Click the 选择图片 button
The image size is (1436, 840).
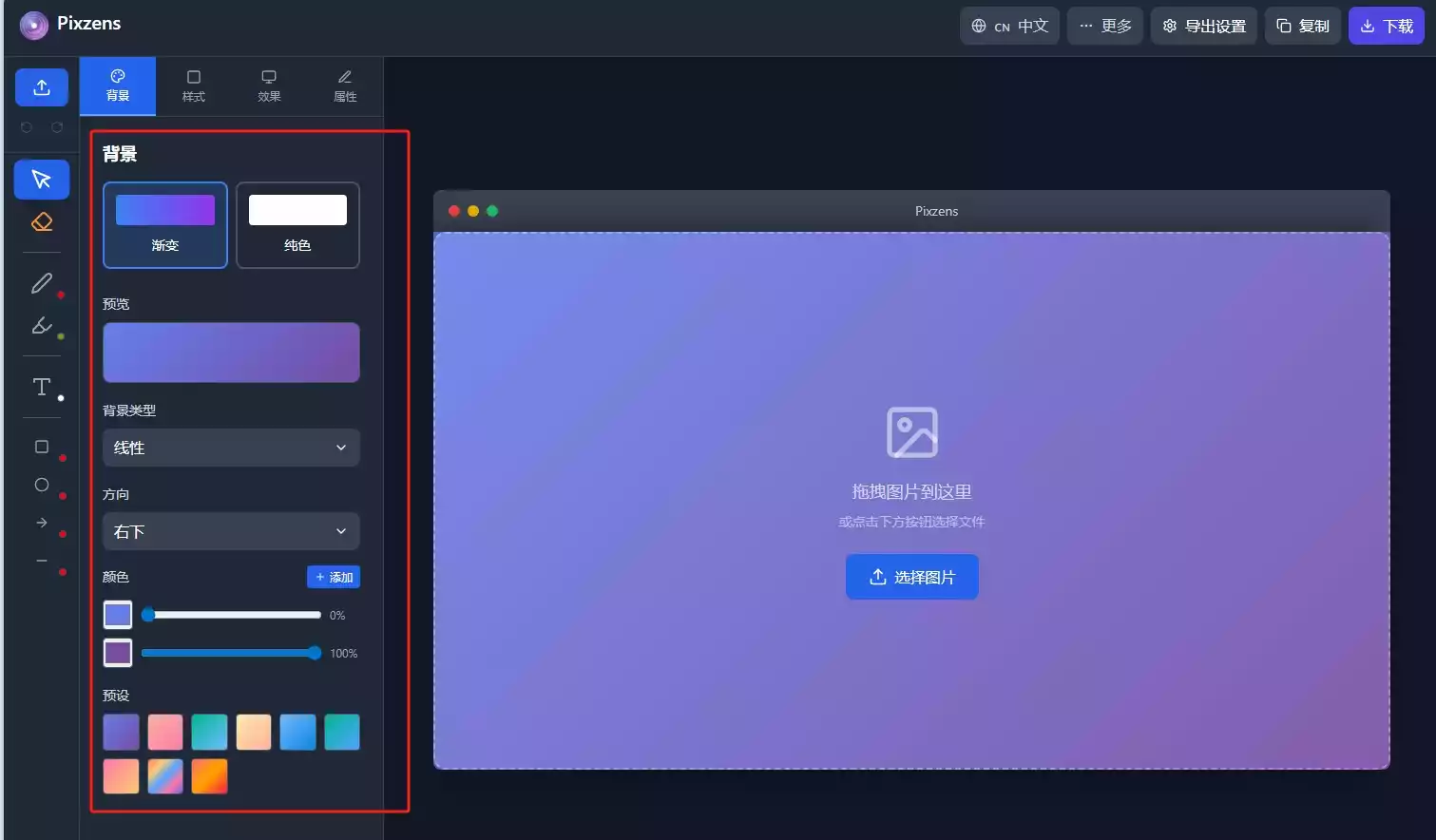click(912, 577)
